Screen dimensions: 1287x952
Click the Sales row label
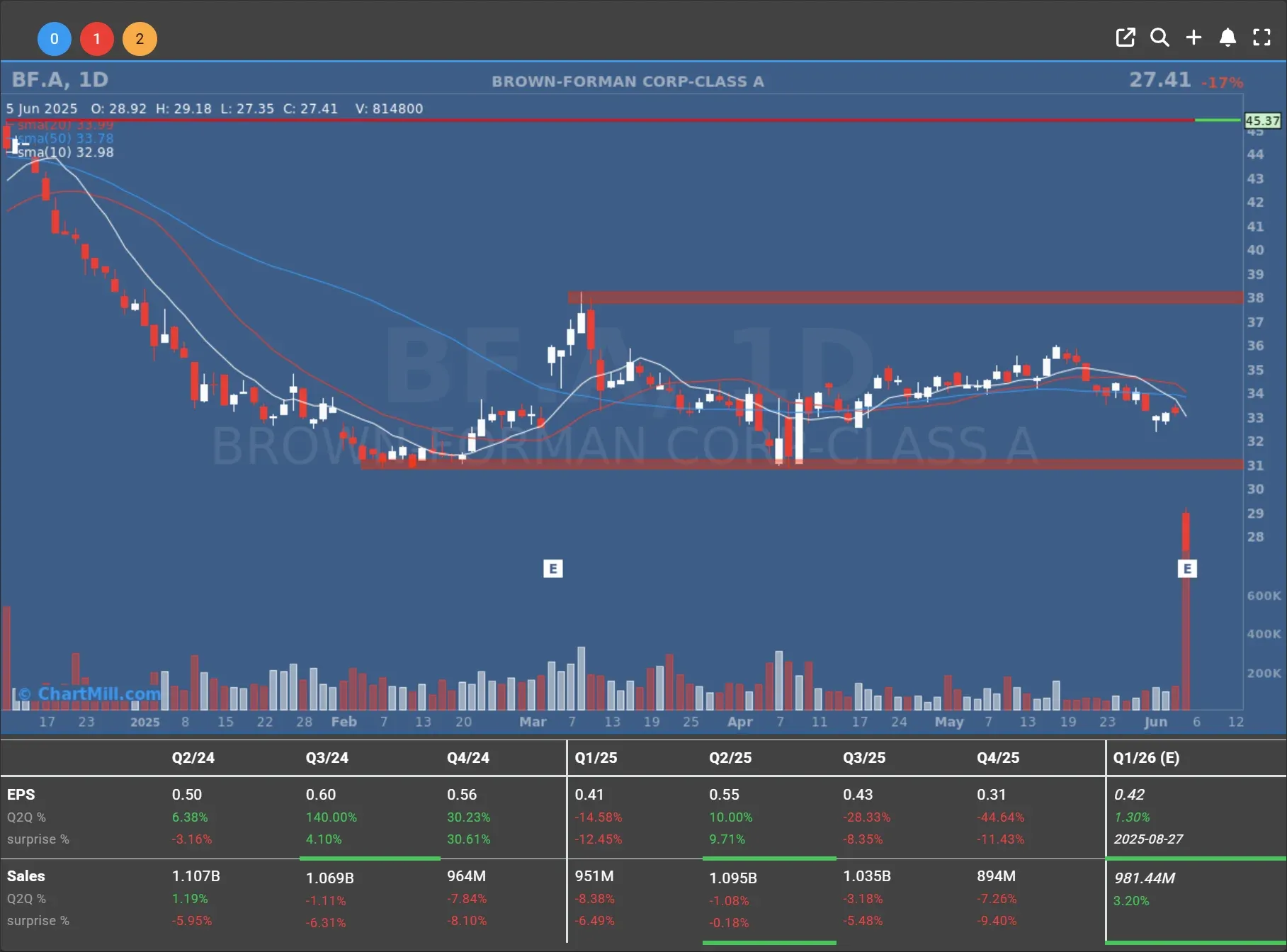[x=26, y=876]
